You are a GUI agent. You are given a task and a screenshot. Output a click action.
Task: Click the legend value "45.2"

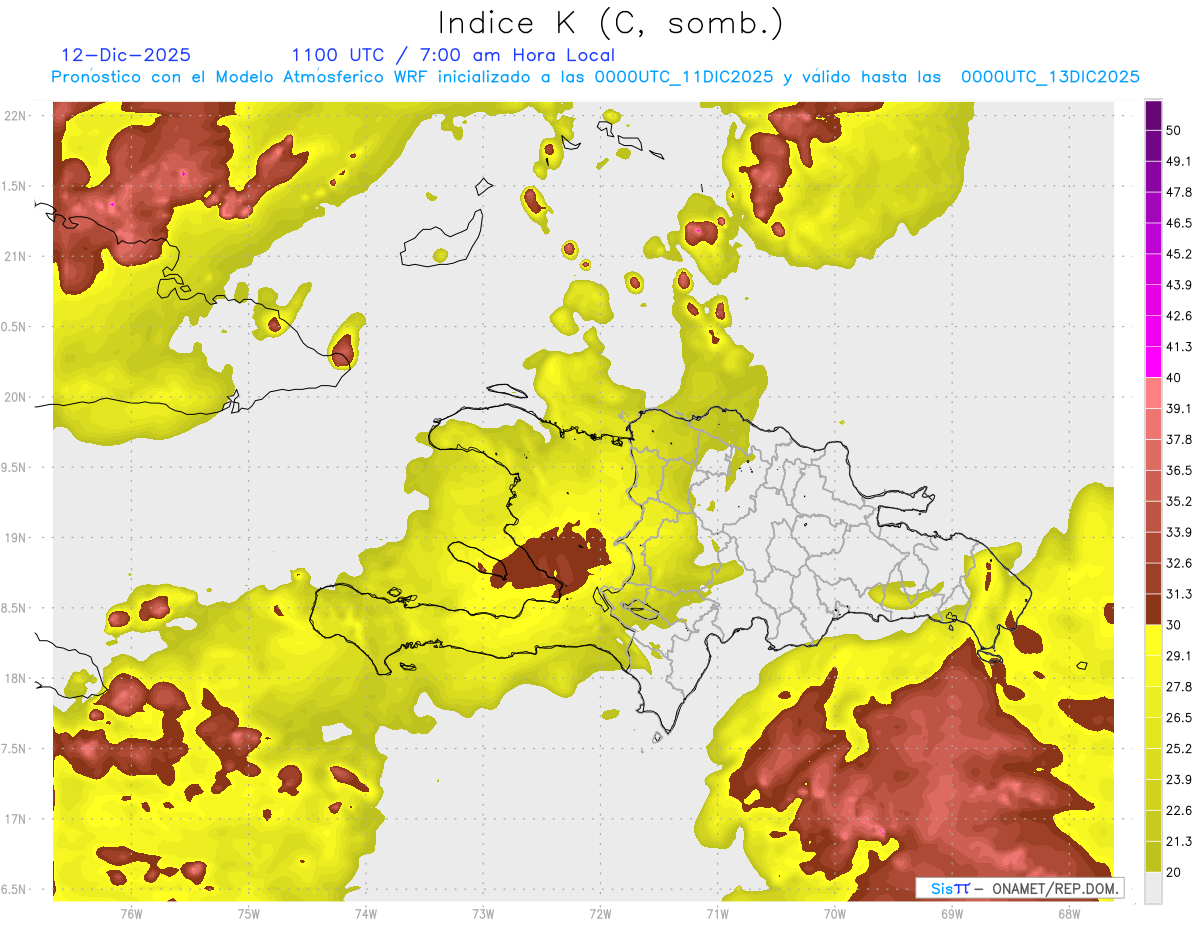[x=1179, y=254]
